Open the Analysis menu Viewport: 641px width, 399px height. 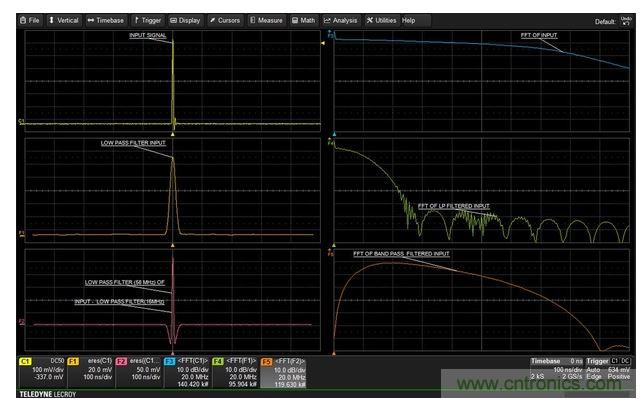click(x=341, y=20)
